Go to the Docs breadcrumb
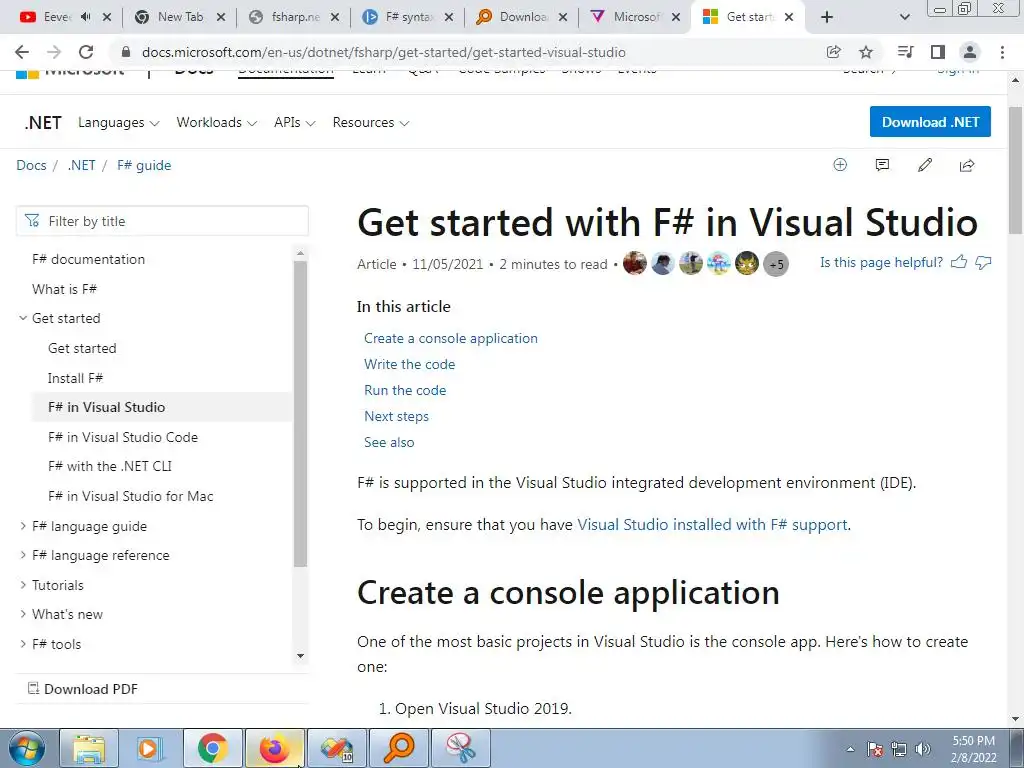Image resolution: width=1024 pixels, height=768 pixels. point(31,165)
